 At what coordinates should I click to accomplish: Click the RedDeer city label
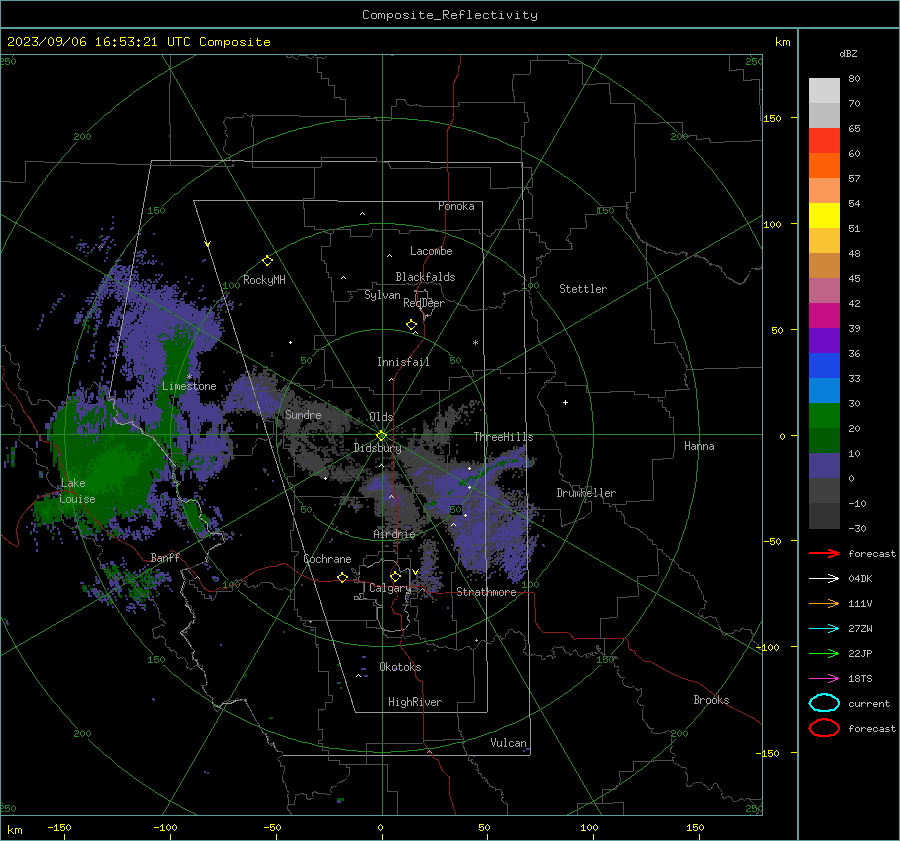(x=424, y=303)
